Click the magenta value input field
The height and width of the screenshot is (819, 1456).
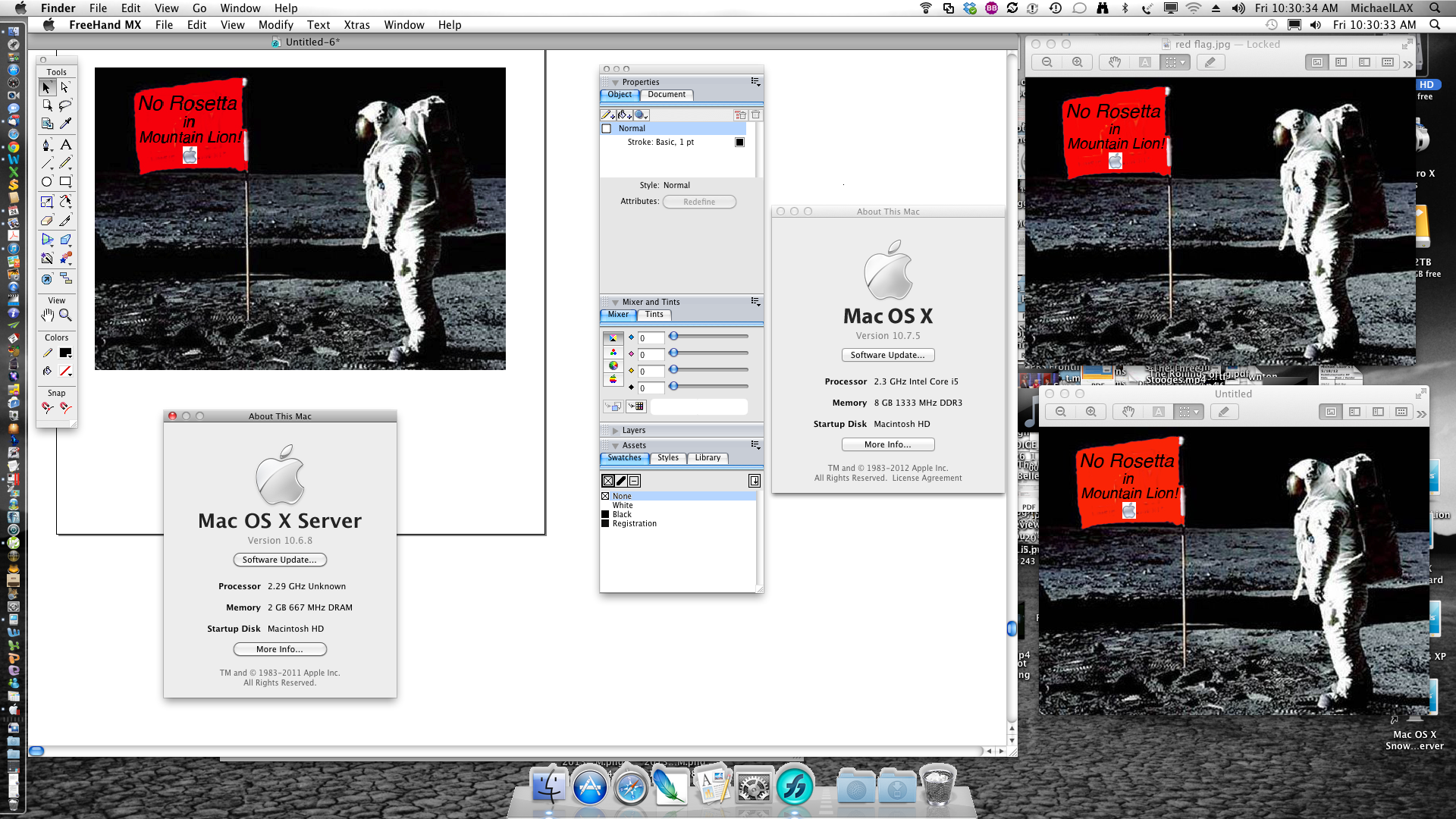651,355
